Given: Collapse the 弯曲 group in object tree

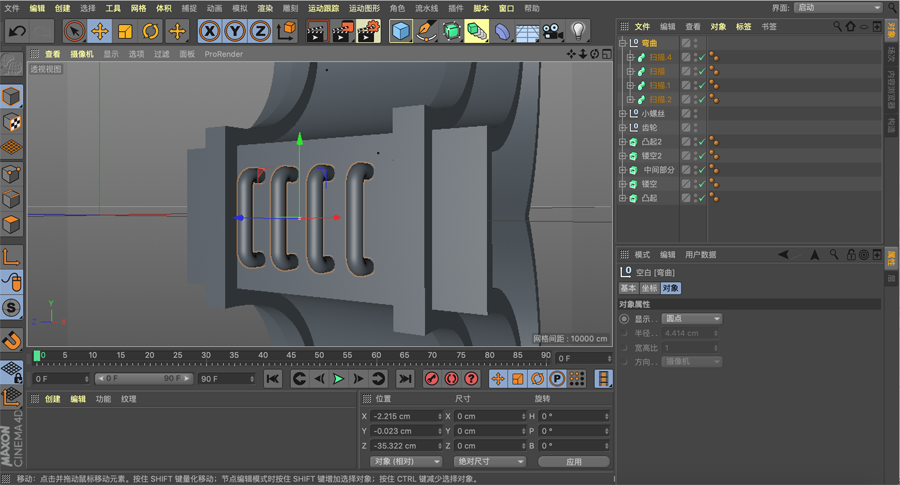Looking at the screenshot, I should pos(622,44).
